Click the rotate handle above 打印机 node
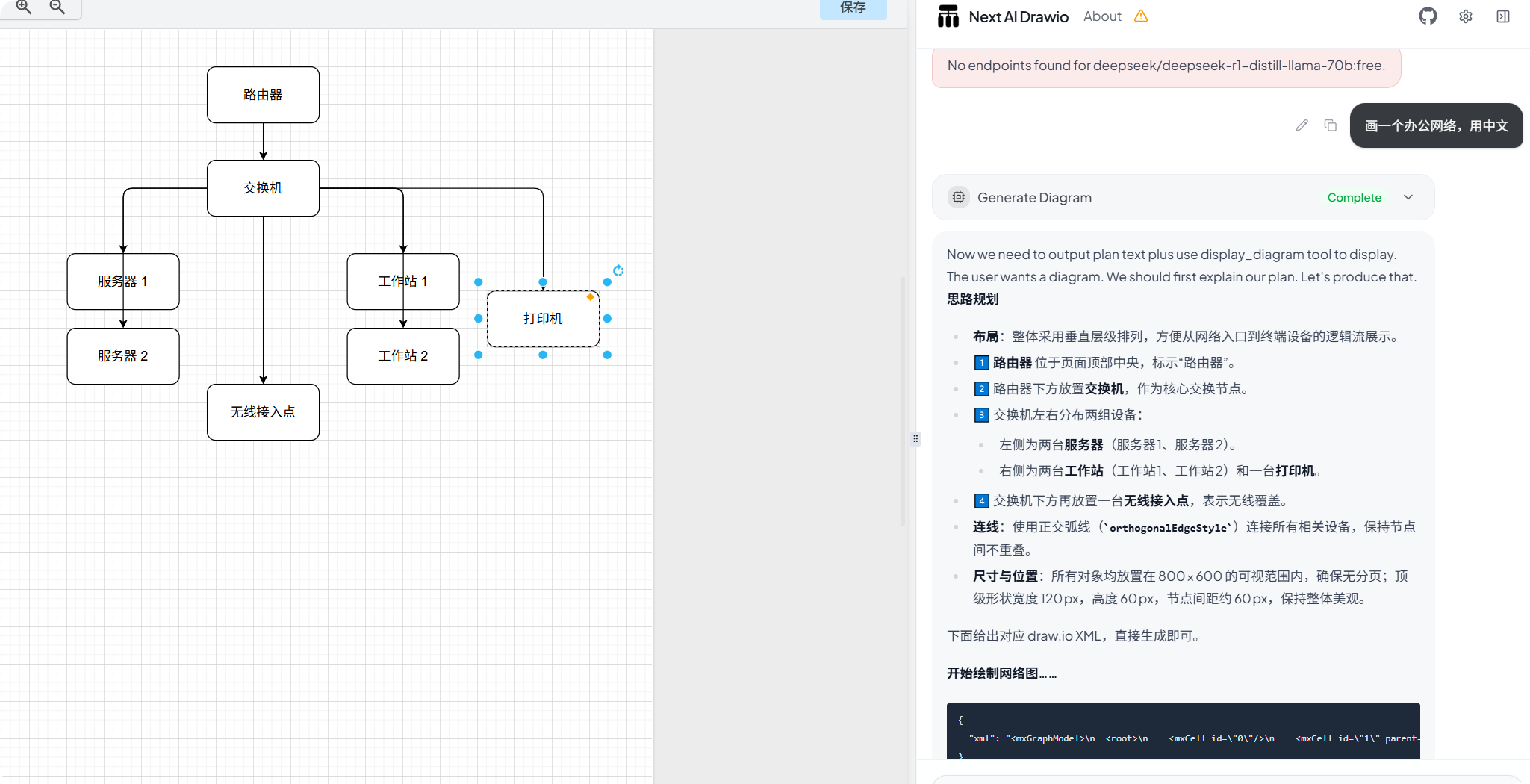 coord(618,270)
